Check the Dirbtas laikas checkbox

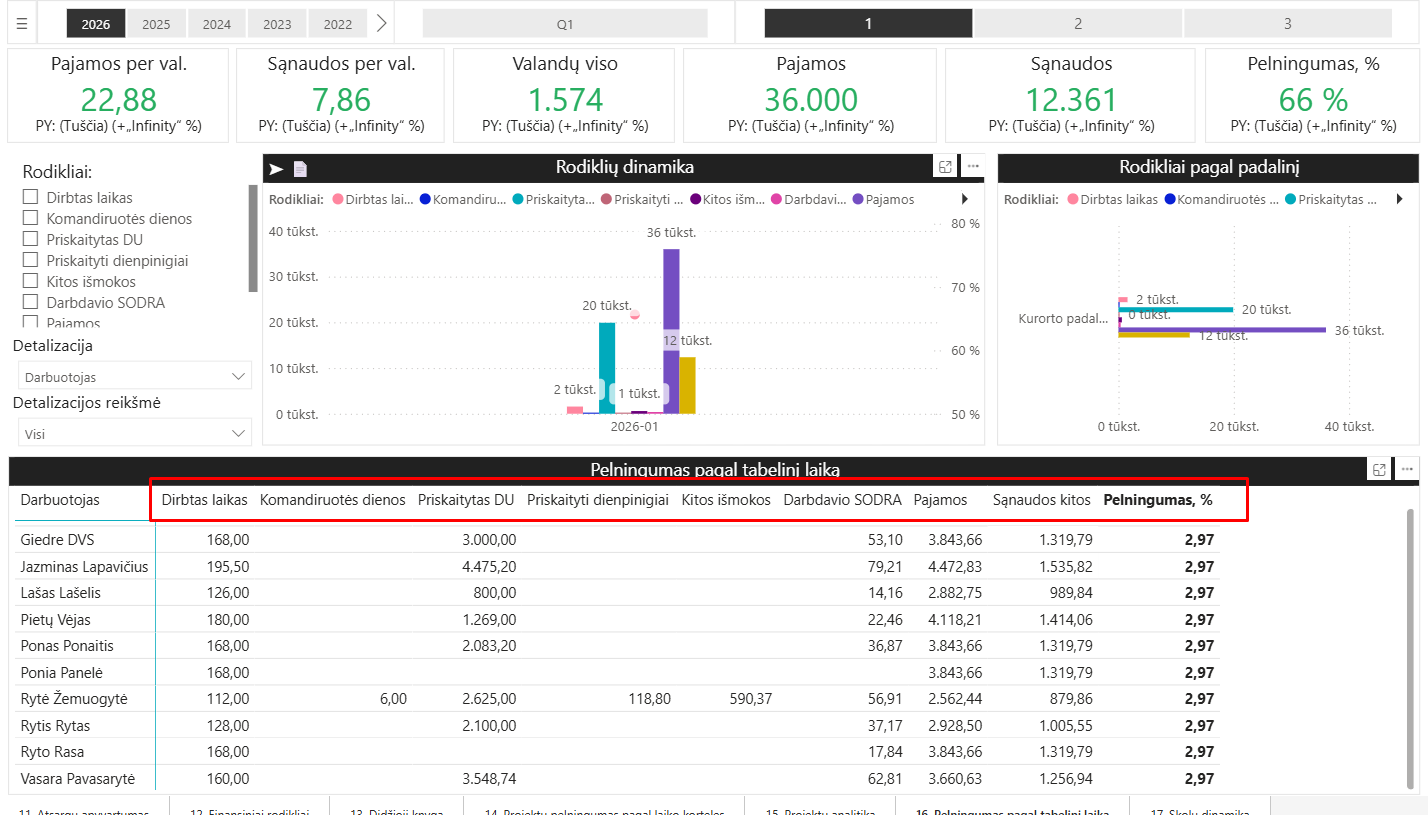coord(31,198)
